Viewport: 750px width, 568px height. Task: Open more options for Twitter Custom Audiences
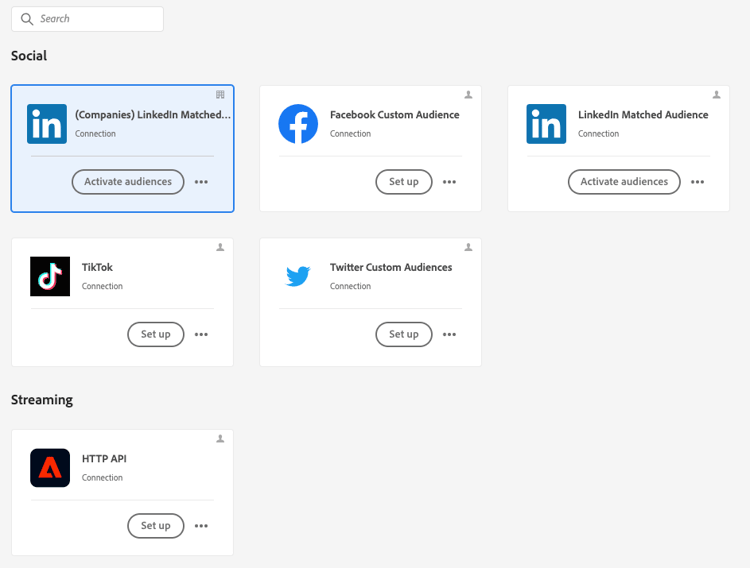449,334
